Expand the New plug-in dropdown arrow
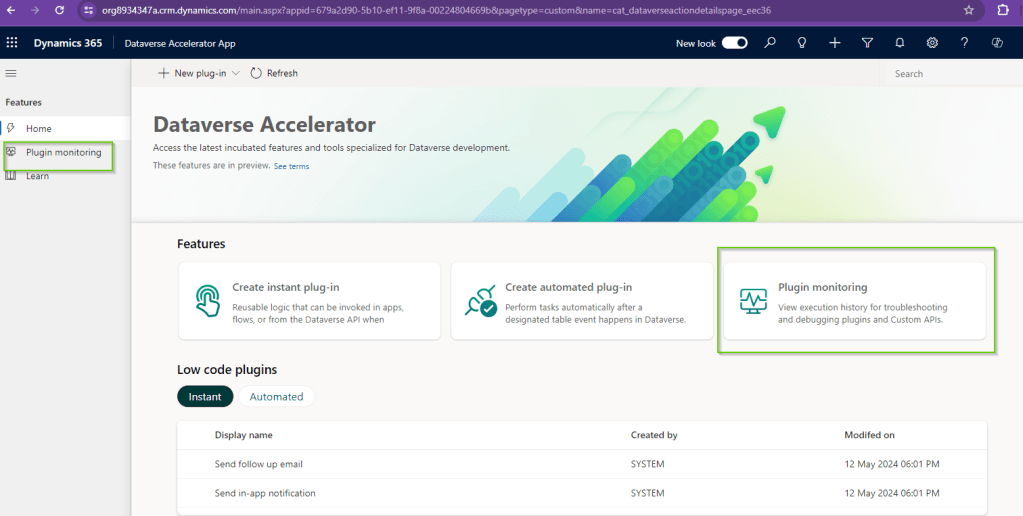Image resolution: width=1023 pixels, height=516 pixels. pyautogui.click(x=236, y=73)
